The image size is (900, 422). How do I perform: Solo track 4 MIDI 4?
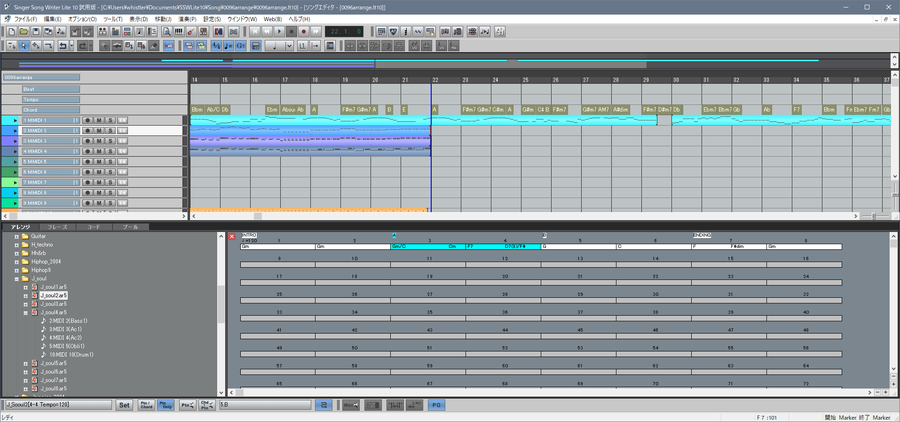click(x=109, y=151)
